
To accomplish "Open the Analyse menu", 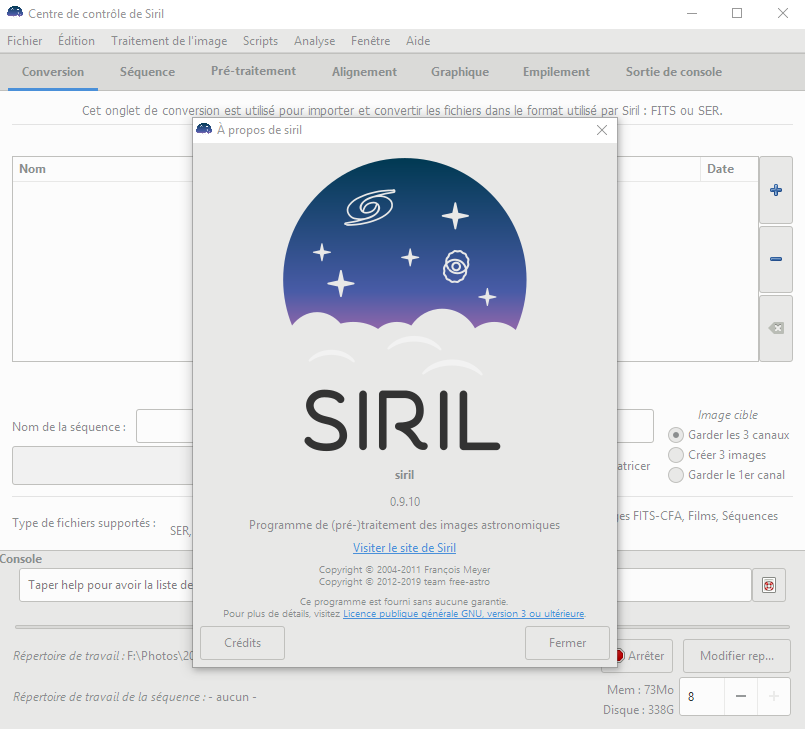I will (314, 41).
